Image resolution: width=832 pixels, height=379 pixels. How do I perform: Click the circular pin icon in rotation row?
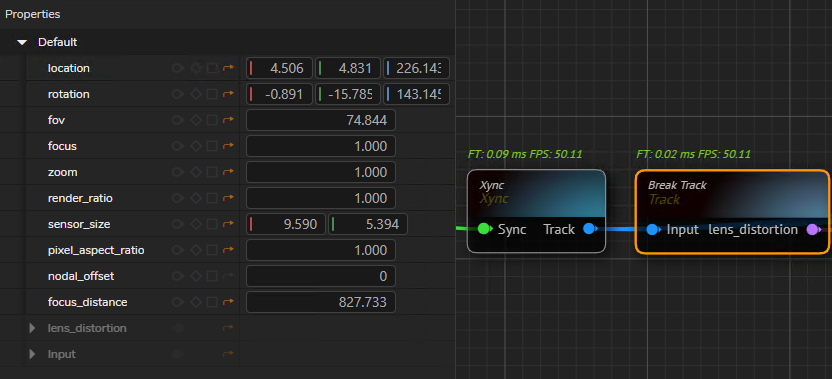(178, 94)
